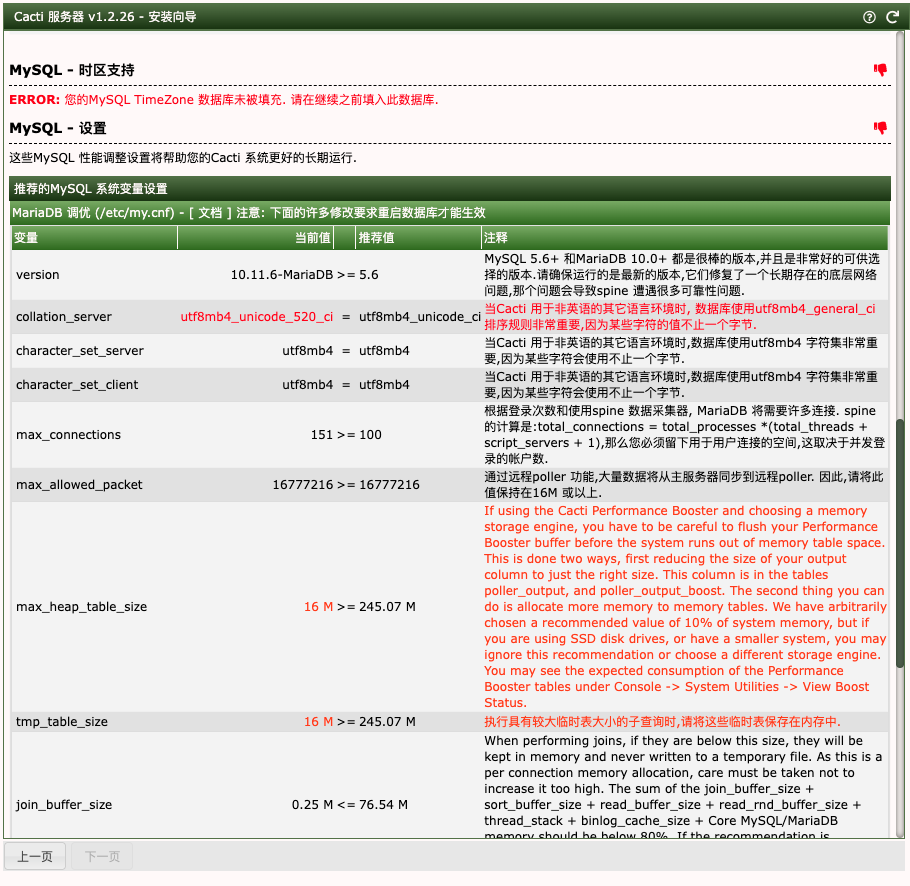Screen dimensions: 910x886
Task: Click the red tmp_table_size note text
Action: pyautogui.click(x=662, y=722)
